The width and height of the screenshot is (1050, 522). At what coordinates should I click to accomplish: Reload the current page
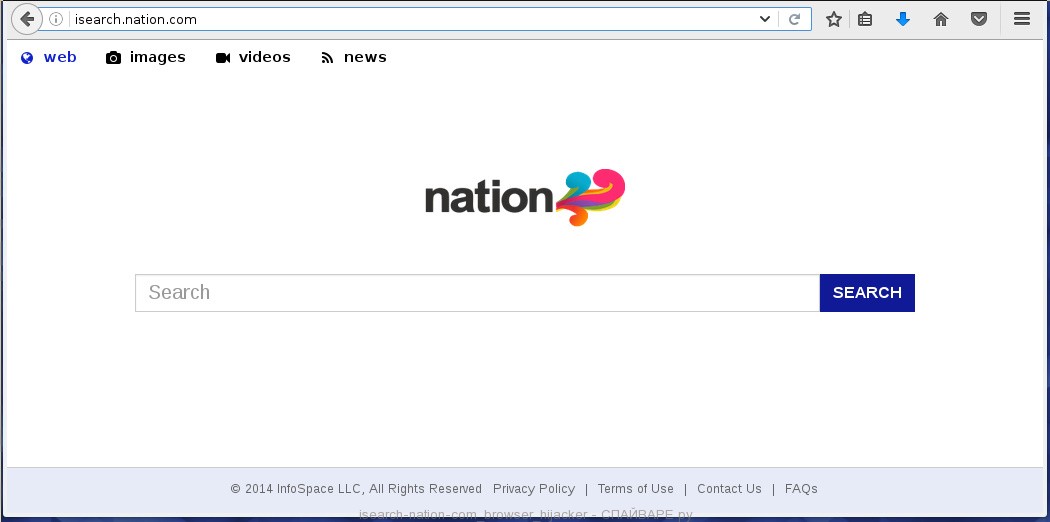pyautogui.click(x=795, y=19)
